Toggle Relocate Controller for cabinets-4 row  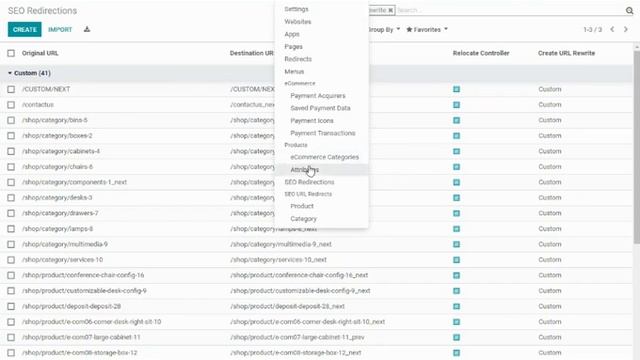click(456, 151)
